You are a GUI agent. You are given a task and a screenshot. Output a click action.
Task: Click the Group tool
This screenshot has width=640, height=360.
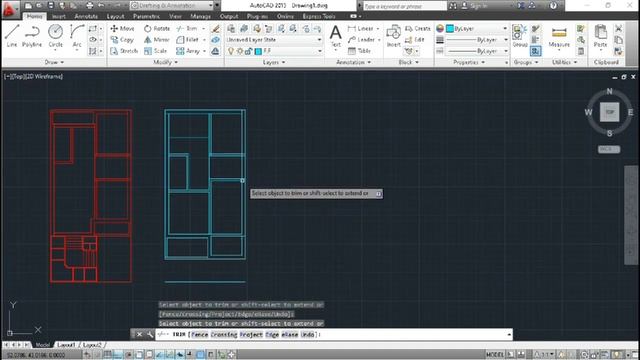520,36
